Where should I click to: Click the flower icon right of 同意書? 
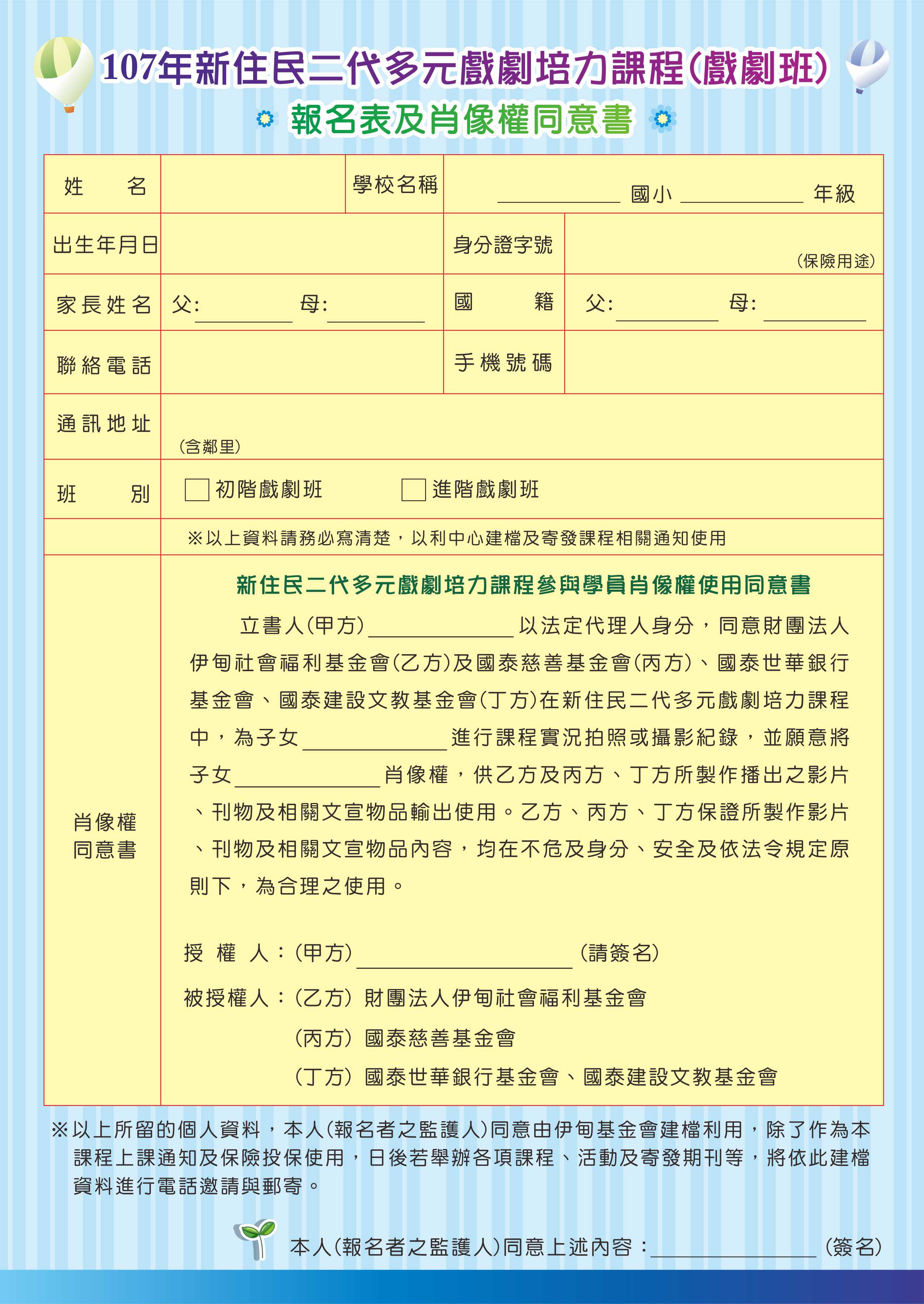tap(662, 119)
